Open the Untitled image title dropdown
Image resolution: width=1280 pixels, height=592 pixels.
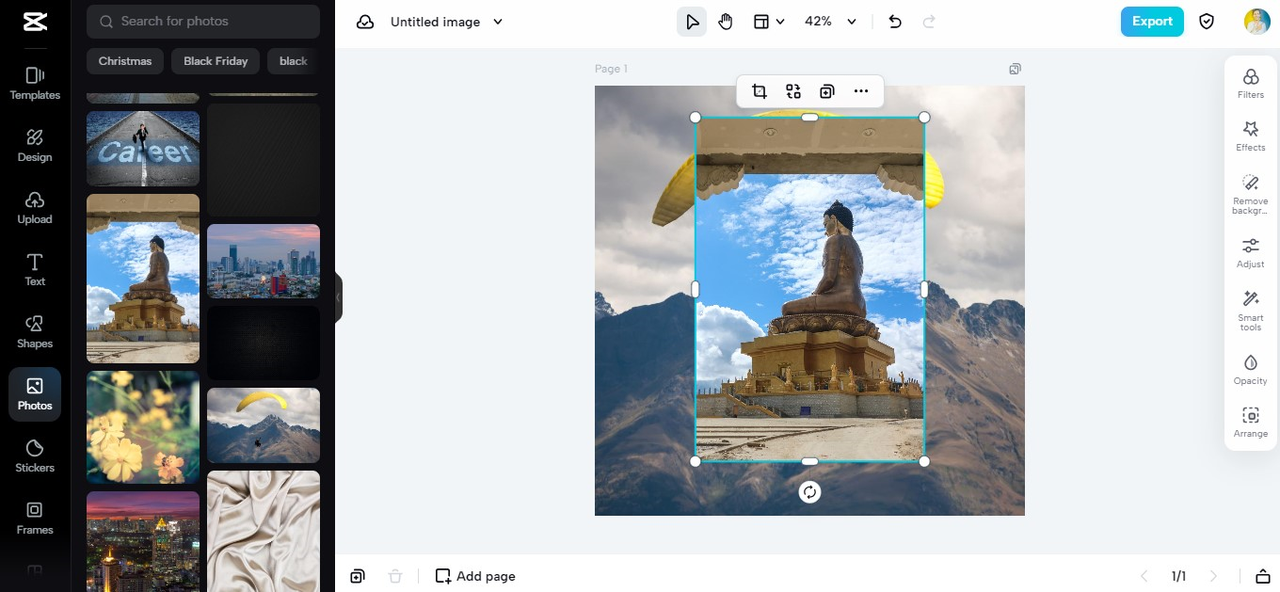click(446, 22)
